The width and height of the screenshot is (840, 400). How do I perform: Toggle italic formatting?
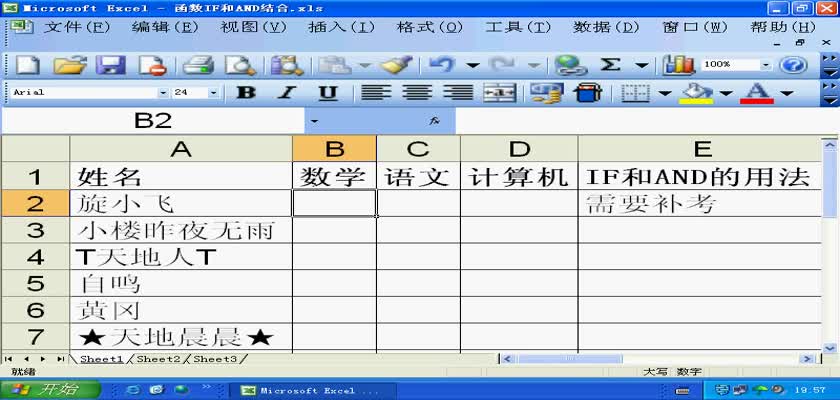tap(287, 93)
